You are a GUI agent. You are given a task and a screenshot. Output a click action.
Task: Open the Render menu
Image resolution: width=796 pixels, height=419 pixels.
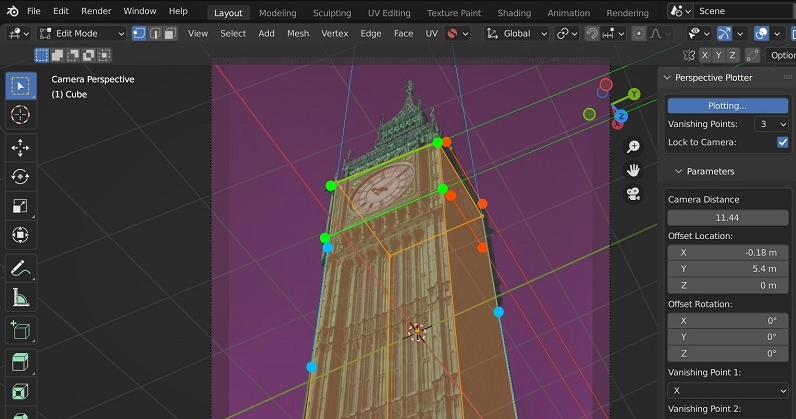tap(96, 11)
